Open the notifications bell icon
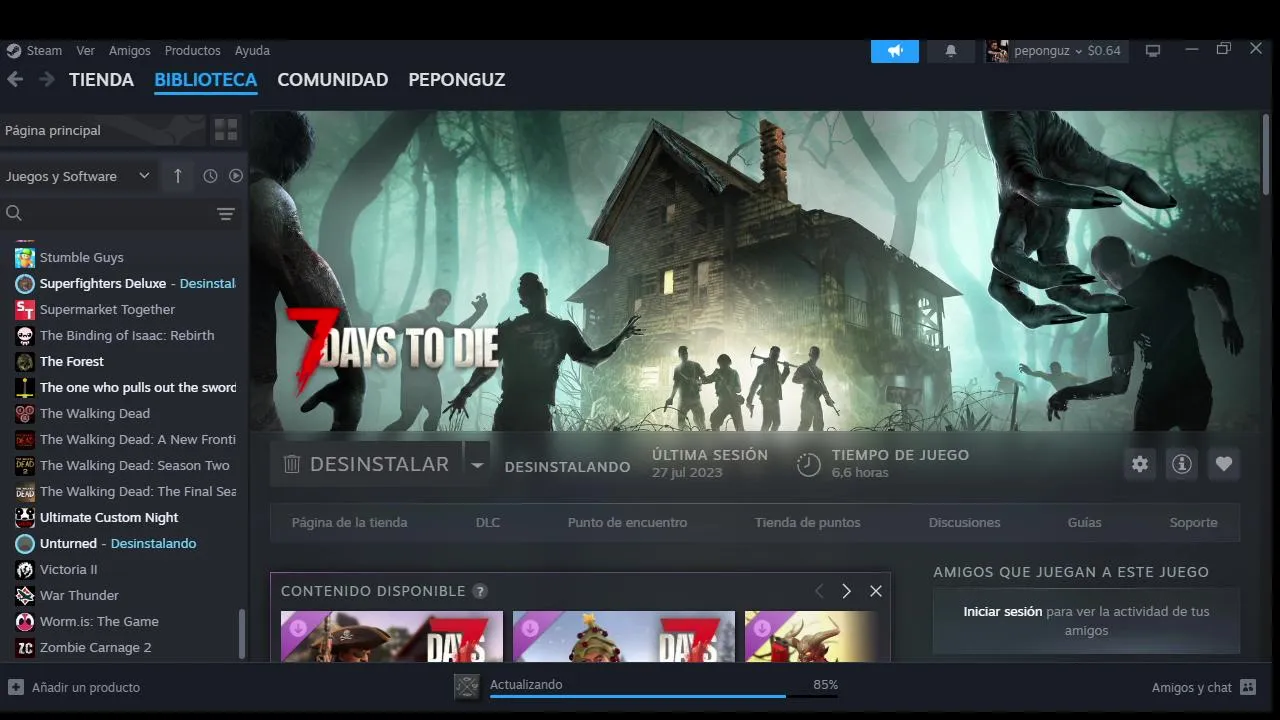 (x=951, y=50)
